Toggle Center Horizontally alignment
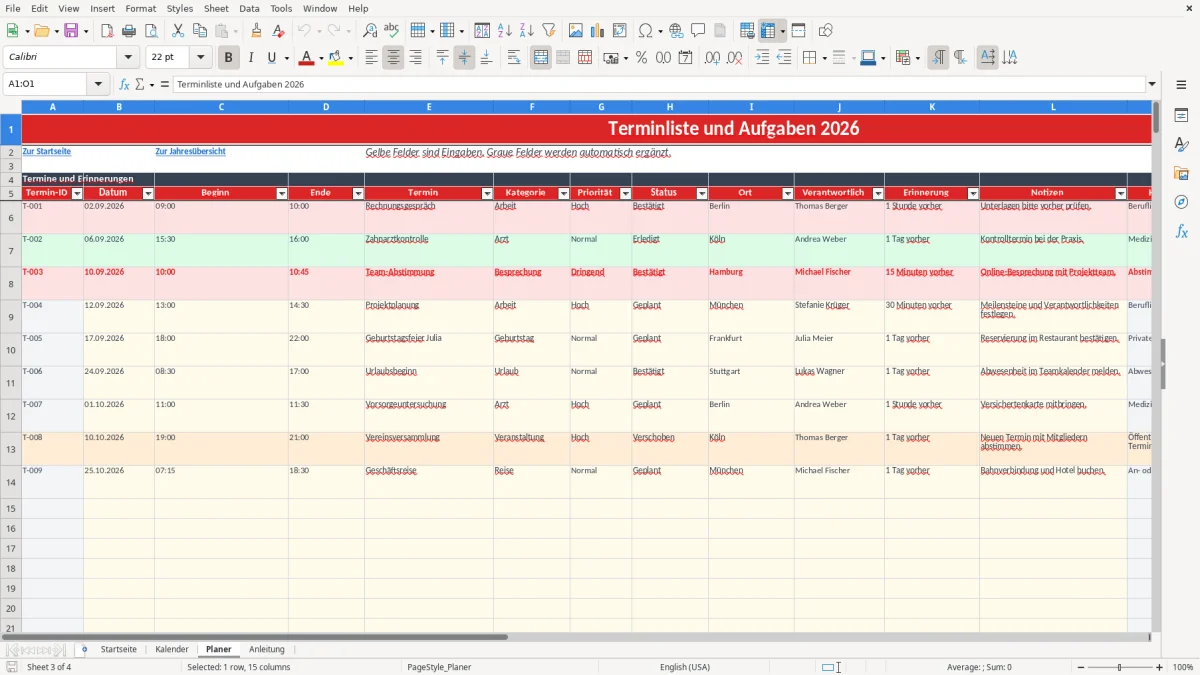1200x675 pixels. [393, 58]
